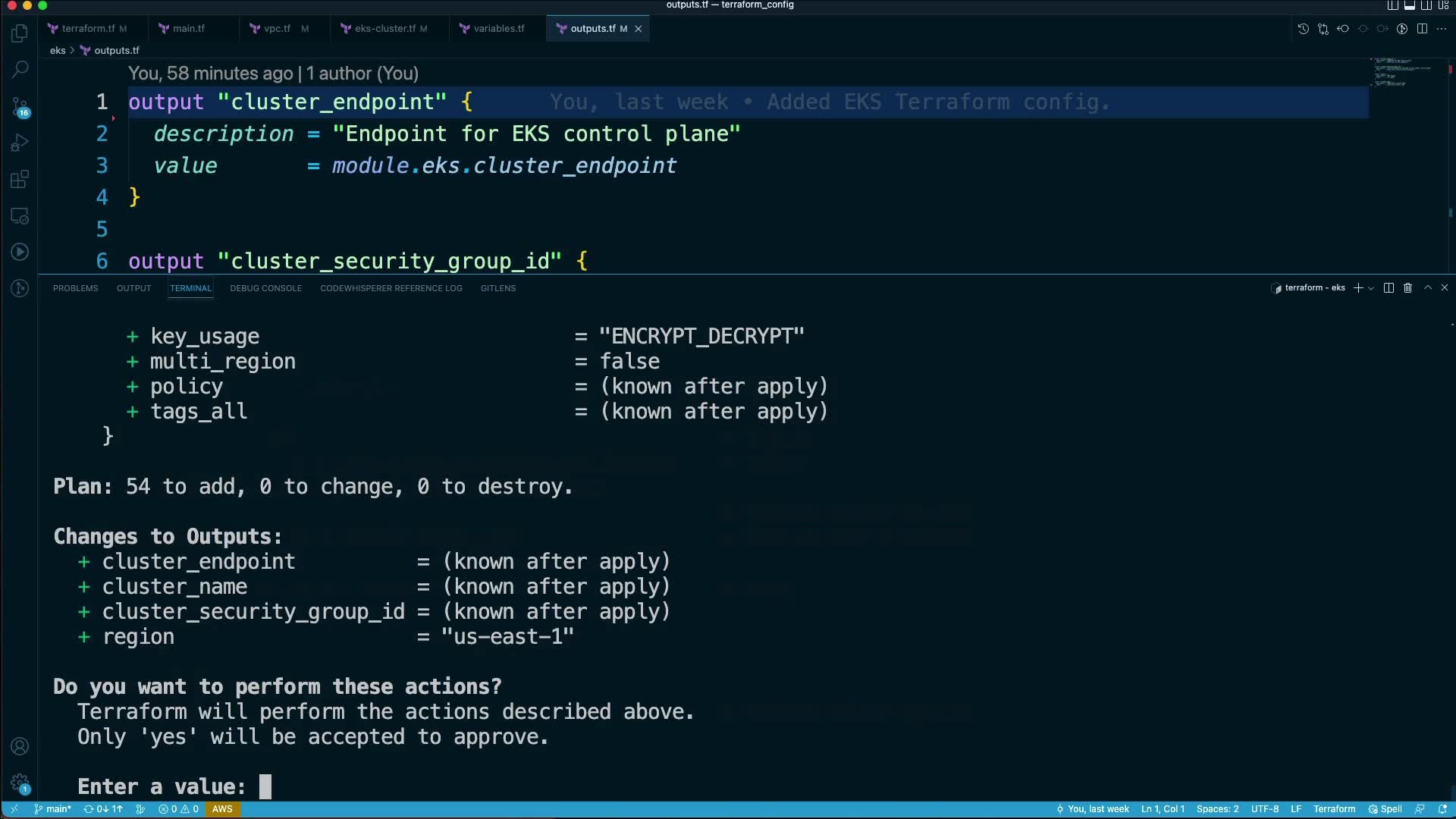
Task: Toggle primary sidebar layout button
Action: pos(1392,5)
